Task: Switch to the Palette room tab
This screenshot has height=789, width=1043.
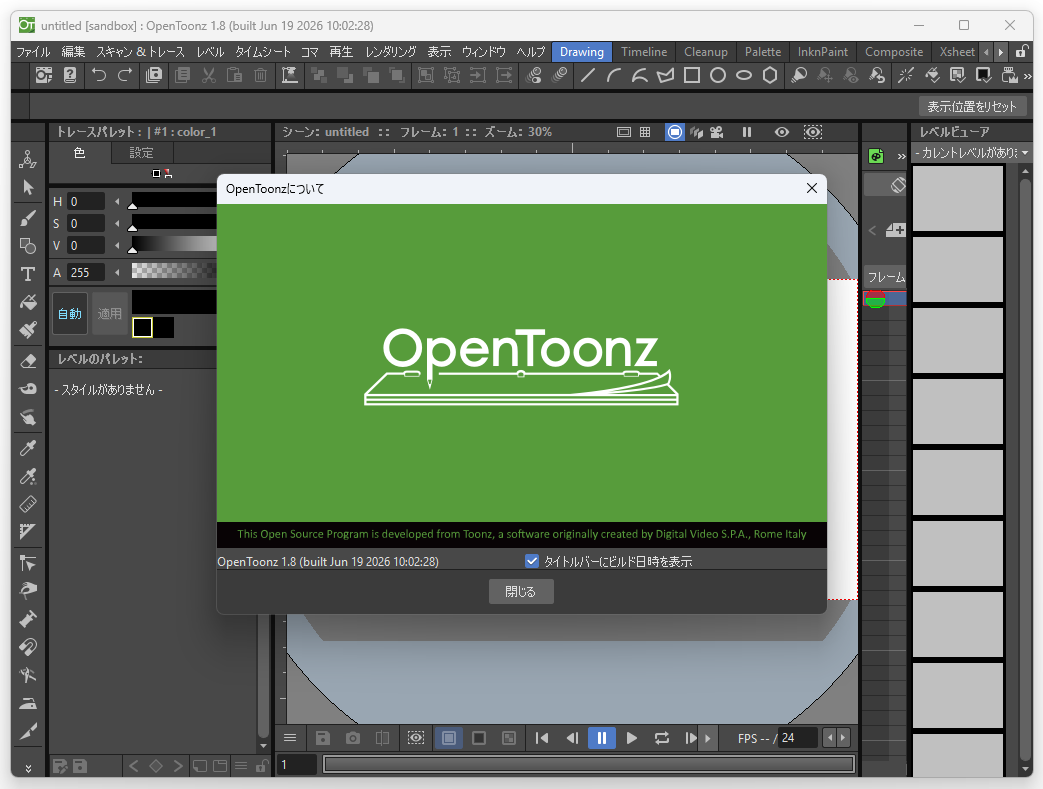Action: click(x=762, y=51)
